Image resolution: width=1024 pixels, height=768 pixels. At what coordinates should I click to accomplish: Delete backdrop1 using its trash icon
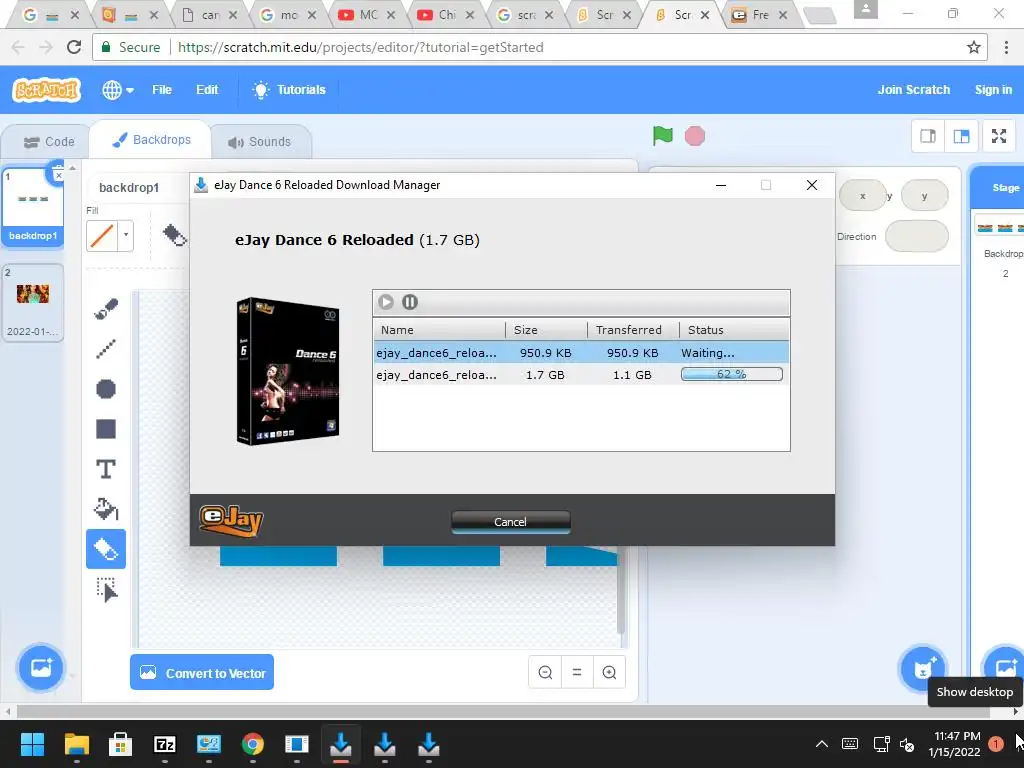pos(57,174)
